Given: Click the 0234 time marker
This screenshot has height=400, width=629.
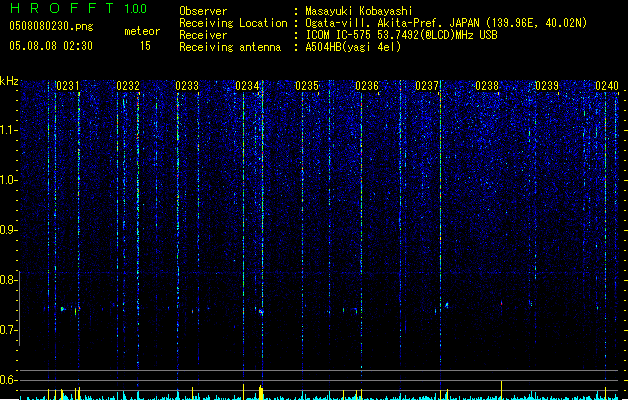Looking at the screenshot, I should click(x=247, y=86).
